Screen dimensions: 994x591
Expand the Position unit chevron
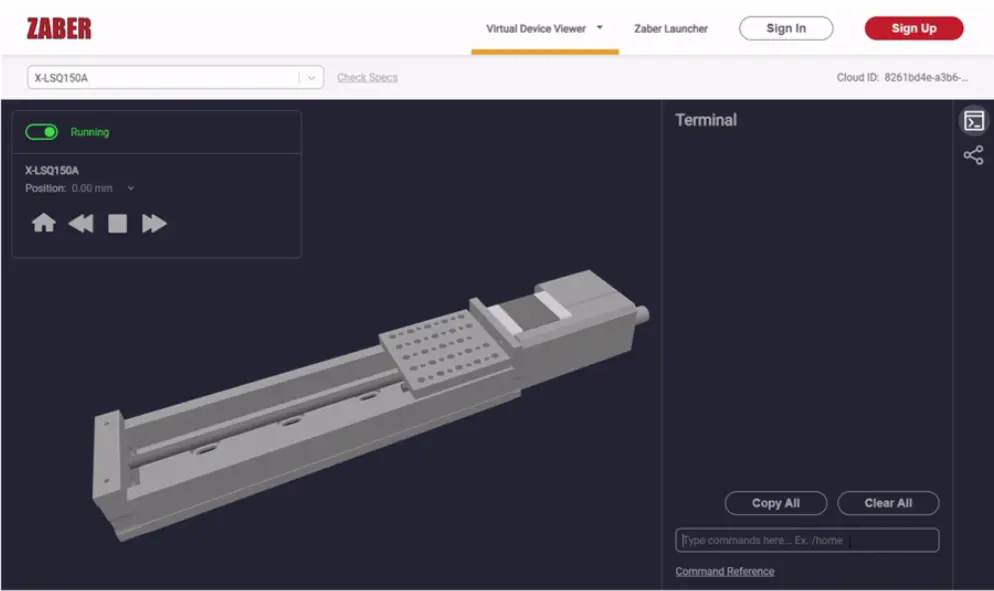click(x=131, y=188)
